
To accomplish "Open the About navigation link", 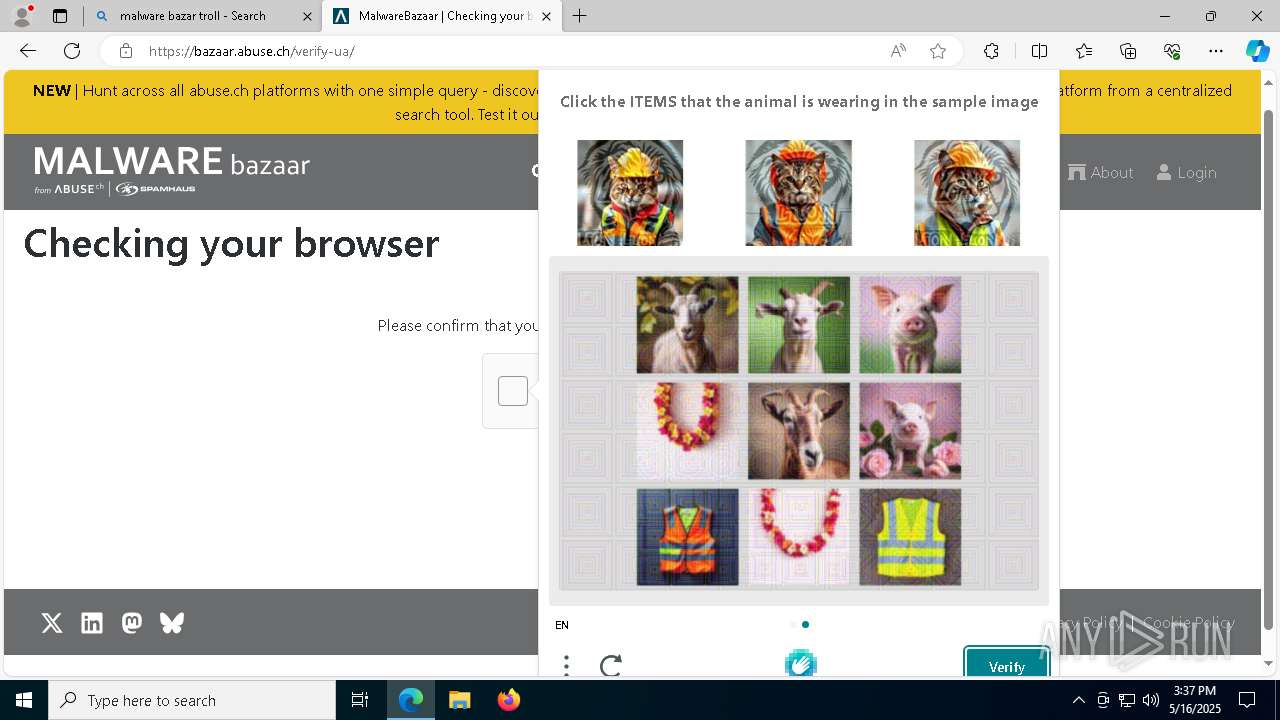I will click(x=1100, y=172).
